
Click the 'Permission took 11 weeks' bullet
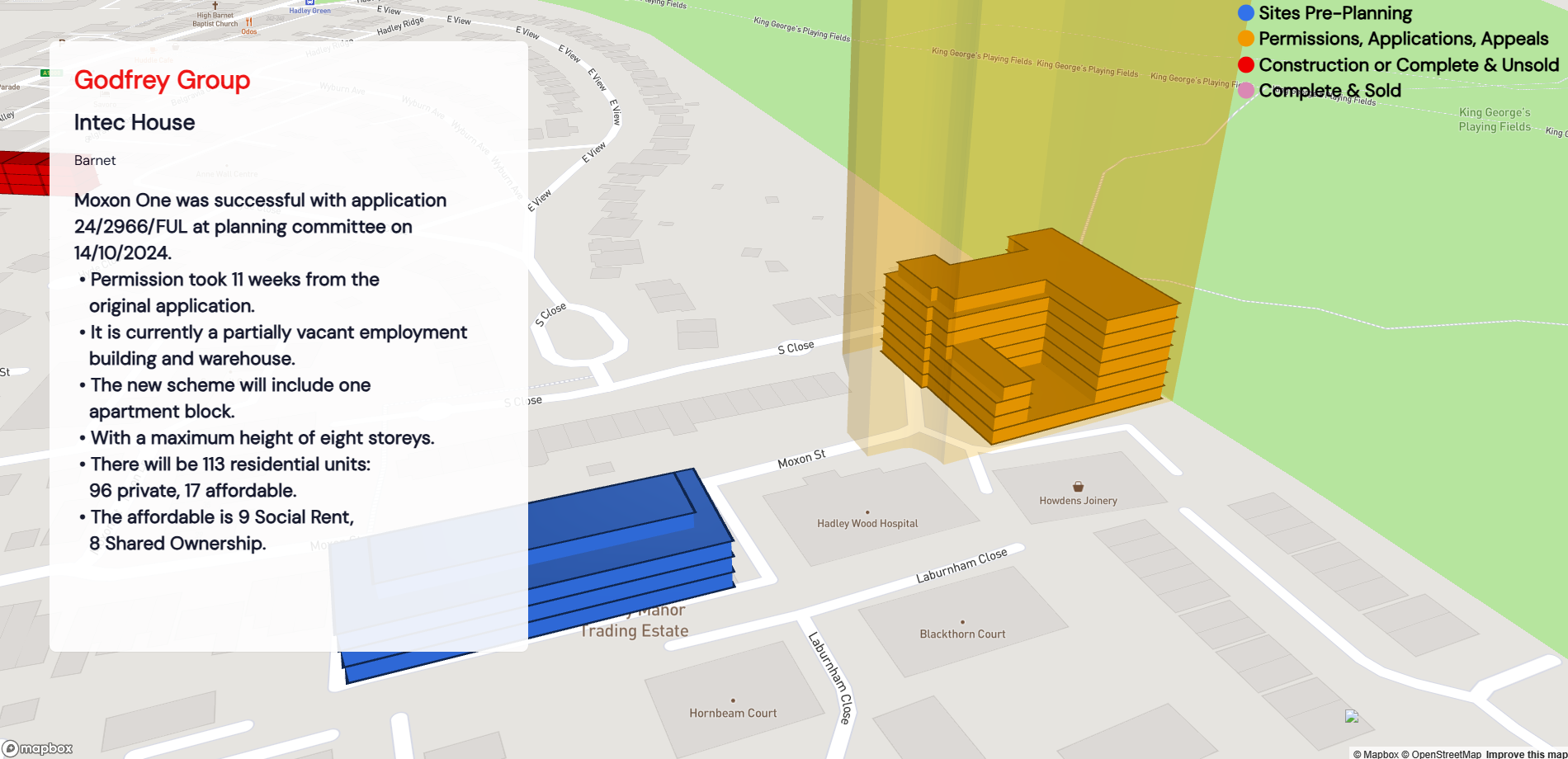click(x=229, y=293)
